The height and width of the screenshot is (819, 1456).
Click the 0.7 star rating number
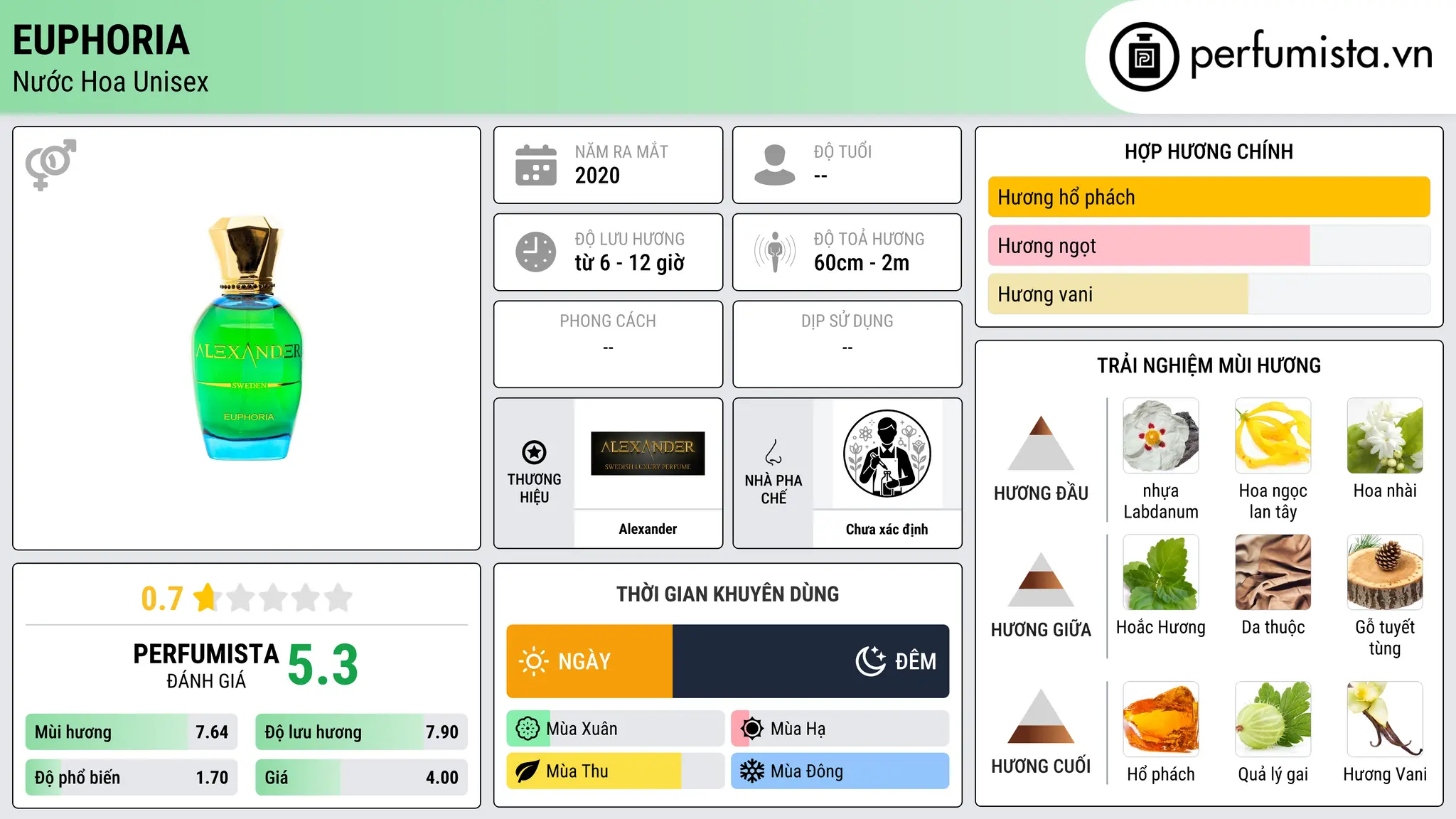(x=162, y=598)
